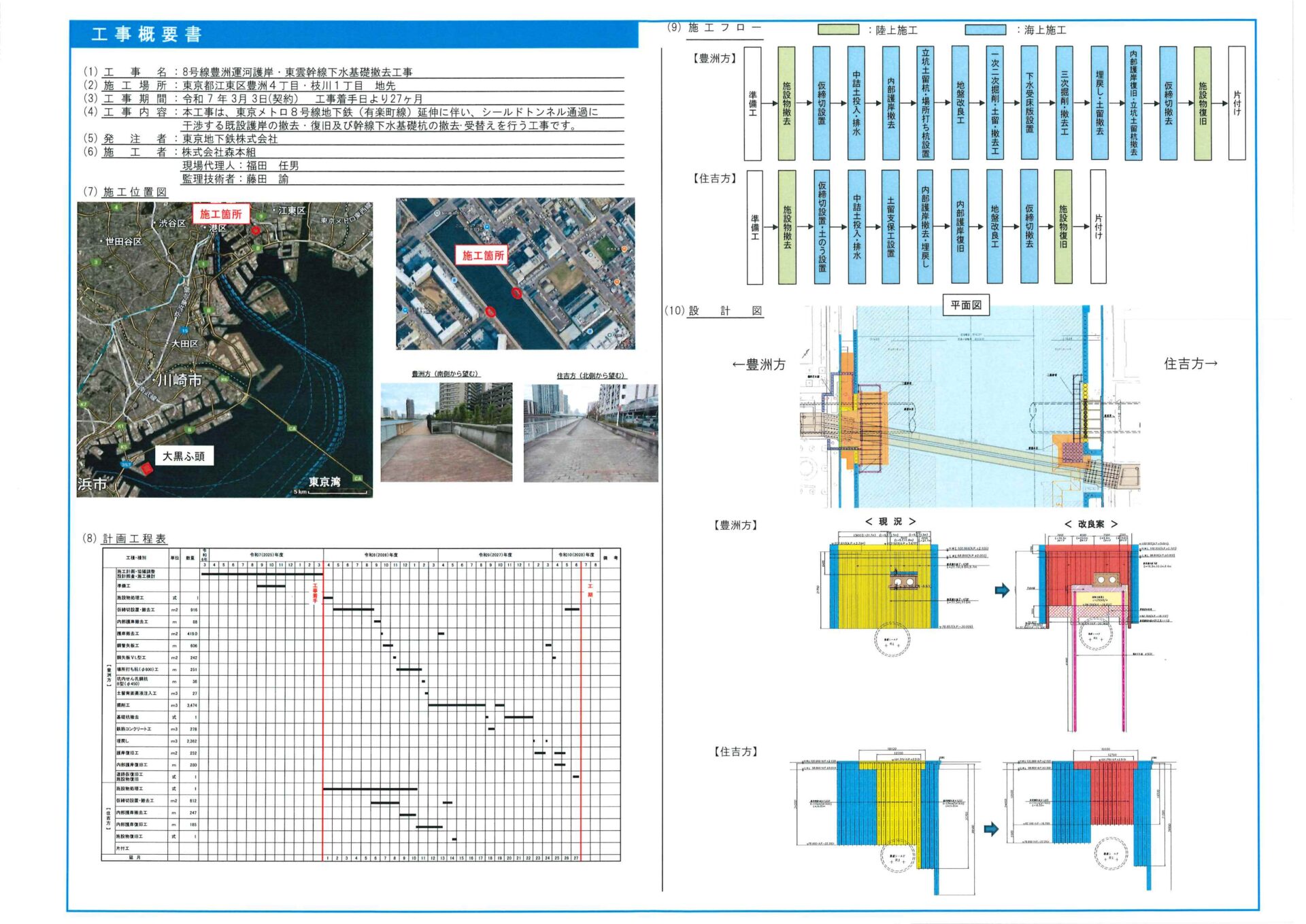Click the caption 豊洲方(南側から望む)
The height and width of the screenshot is (924, 1306).
click(x=446, y=374)
